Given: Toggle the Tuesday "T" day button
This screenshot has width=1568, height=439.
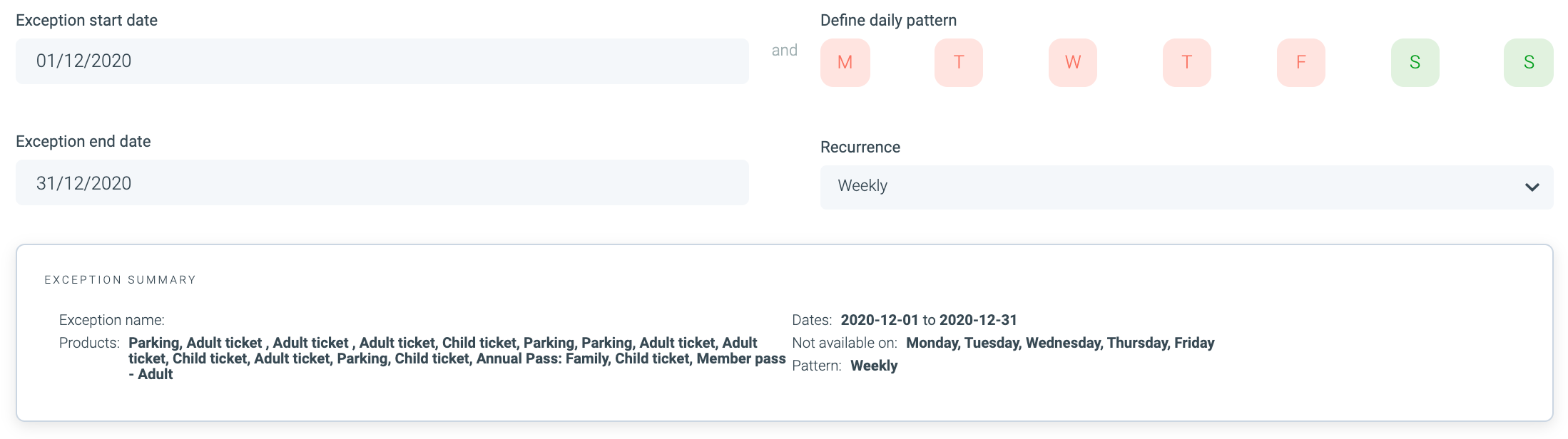Looking at the screenshot, I should 959,63.
